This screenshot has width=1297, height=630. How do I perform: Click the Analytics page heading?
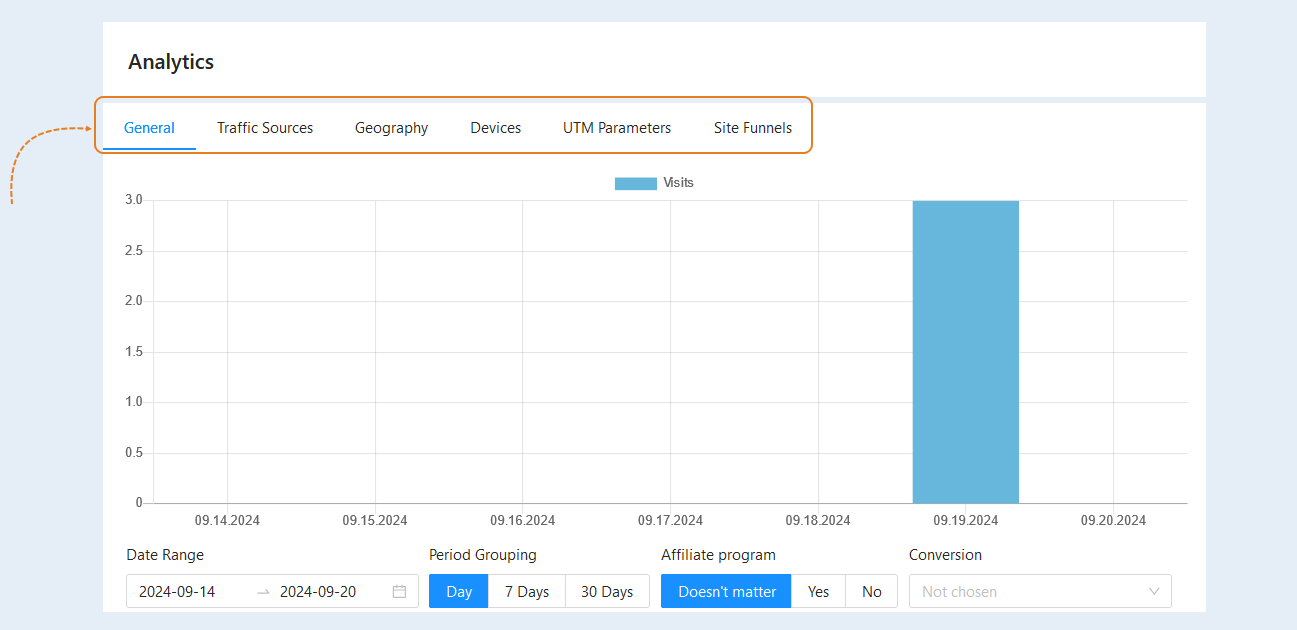point(171,62)
